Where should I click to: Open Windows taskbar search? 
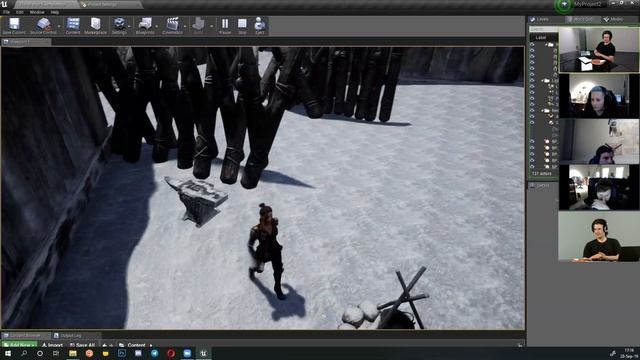point(24,353)
